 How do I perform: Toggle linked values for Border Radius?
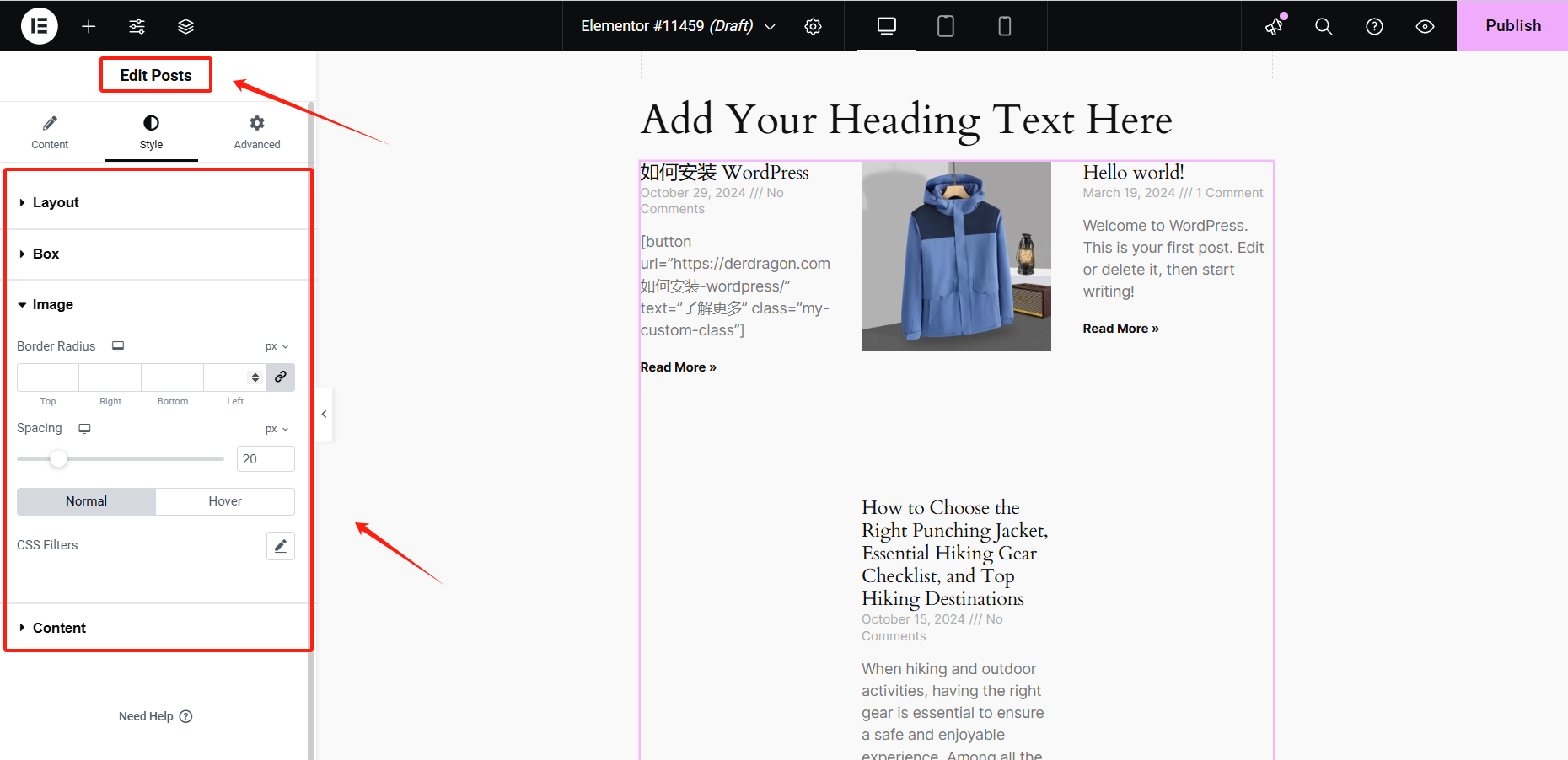click(281, 377)
